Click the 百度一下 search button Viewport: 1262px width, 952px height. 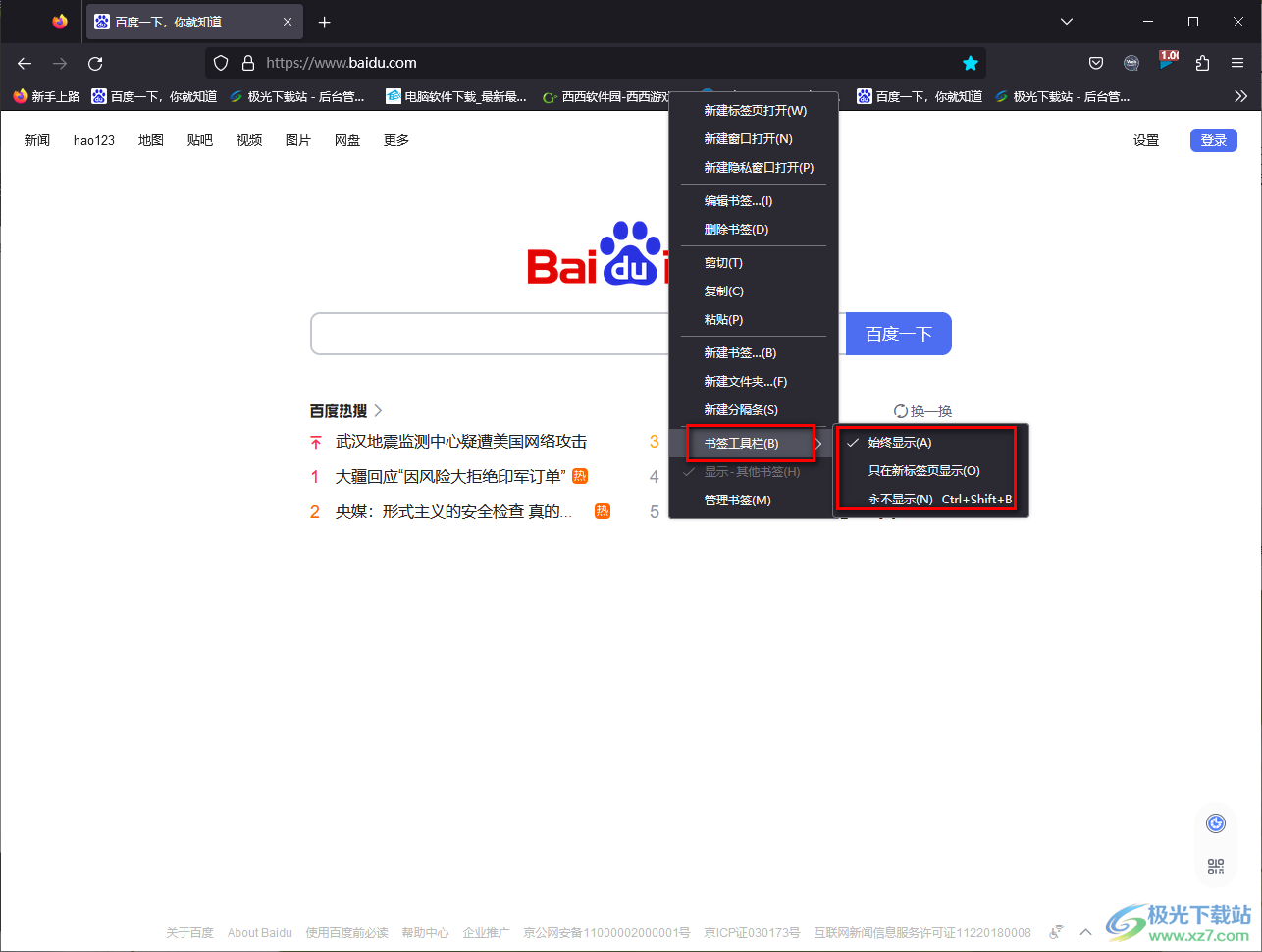click(x=899, y=334)
